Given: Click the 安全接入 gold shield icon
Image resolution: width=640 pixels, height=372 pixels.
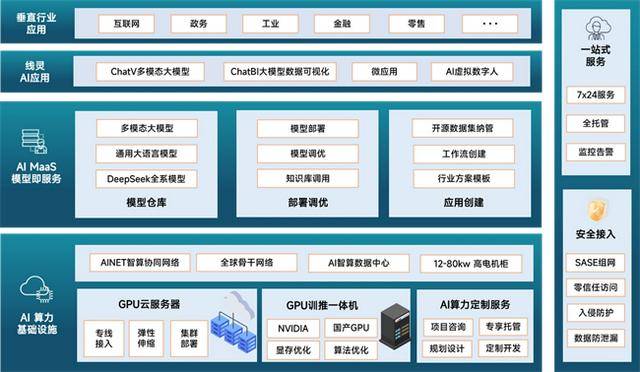Looking at the screenshot, I should [x=596, y=211].
